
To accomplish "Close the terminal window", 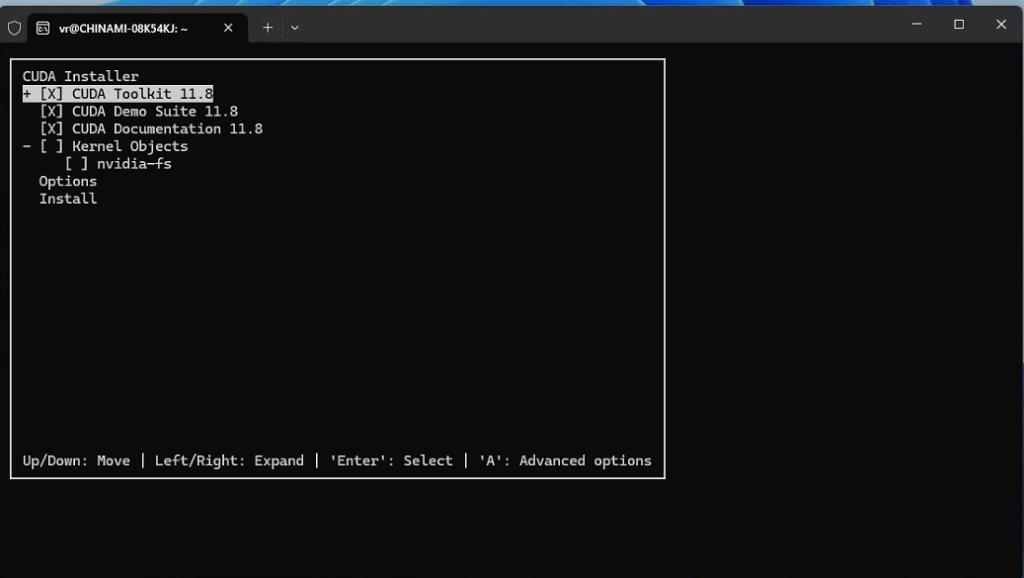I will tap(1001, 24).
